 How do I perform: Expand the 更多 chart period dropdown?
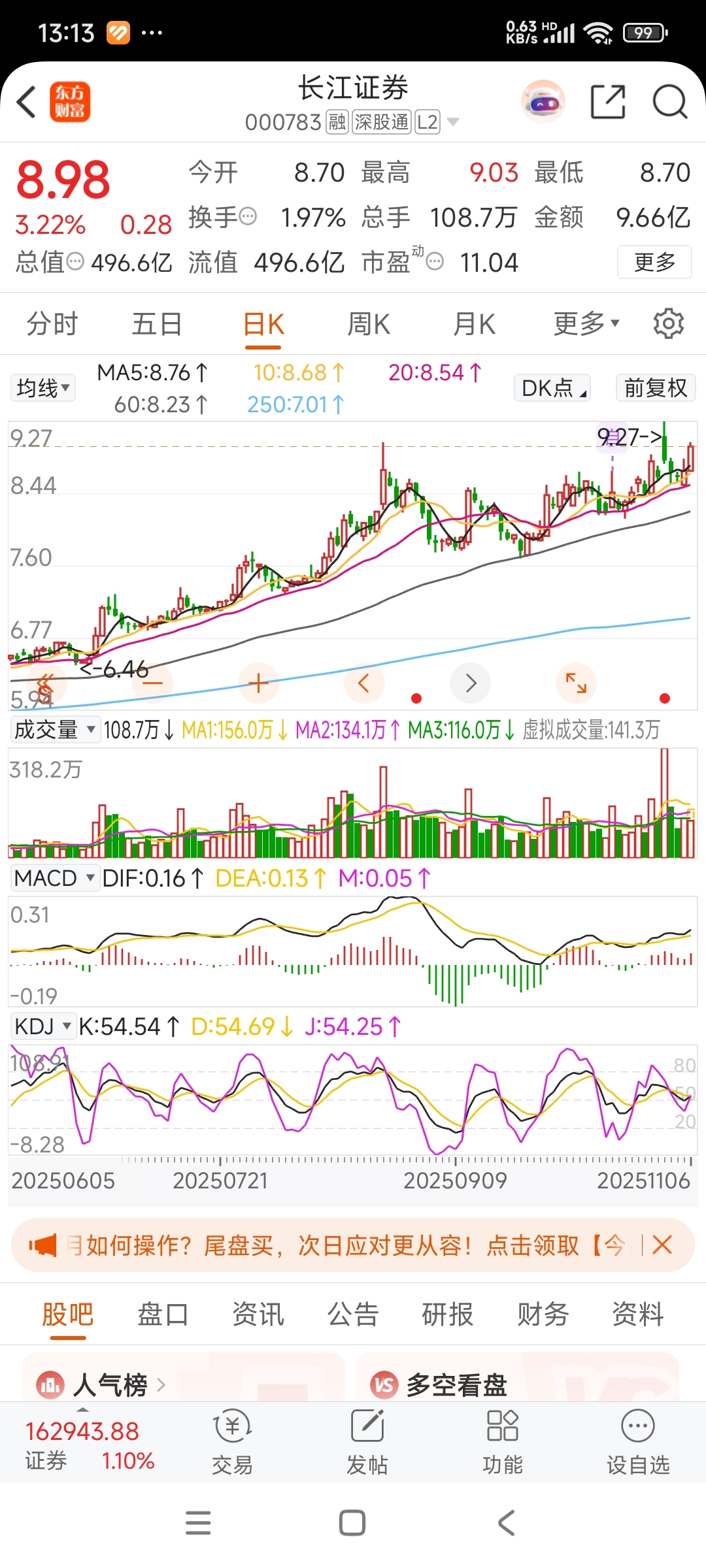(586, 324)
